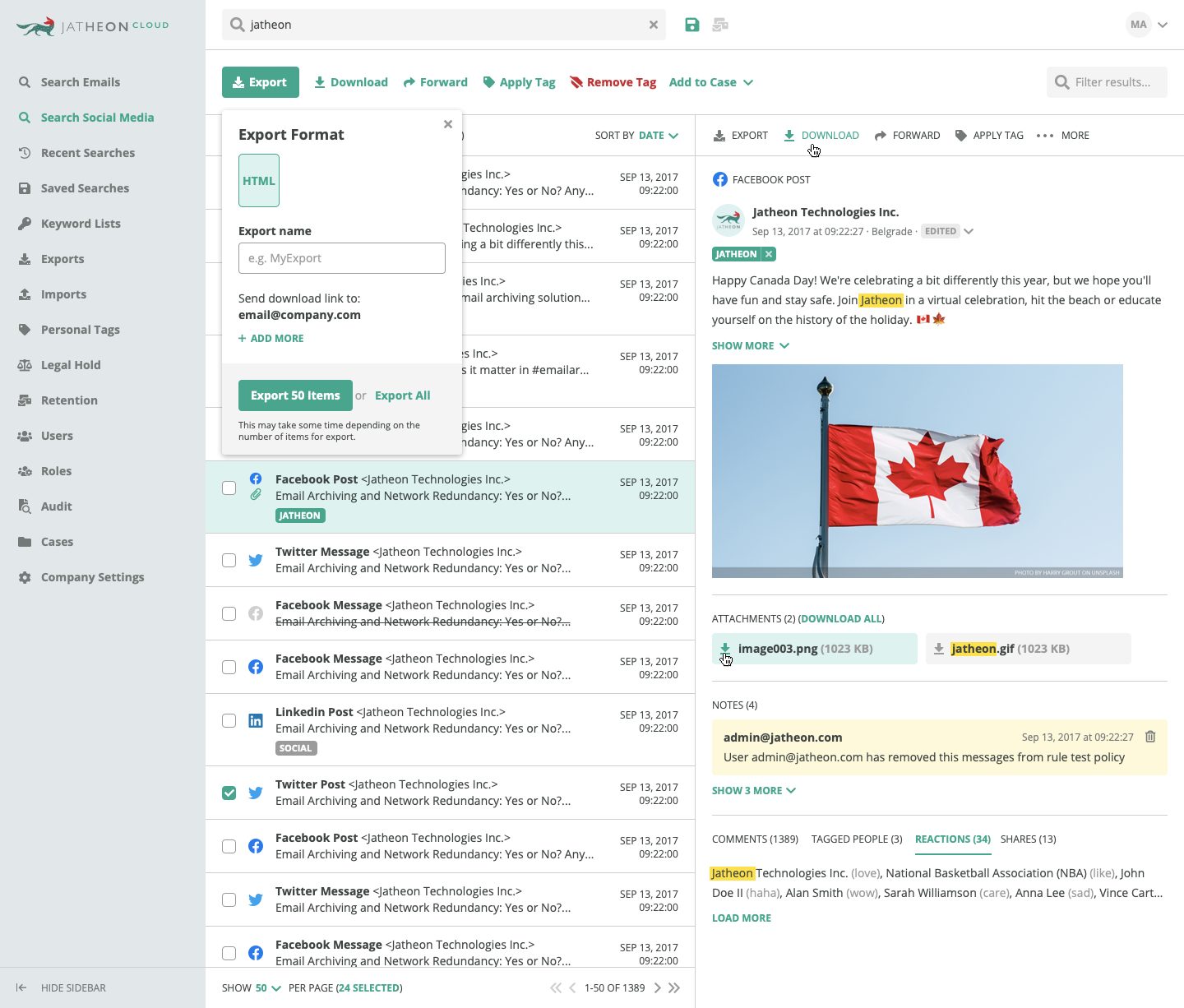Open Saved Searches in the sidebar
1184x1008 pixels.
(85, 188)
